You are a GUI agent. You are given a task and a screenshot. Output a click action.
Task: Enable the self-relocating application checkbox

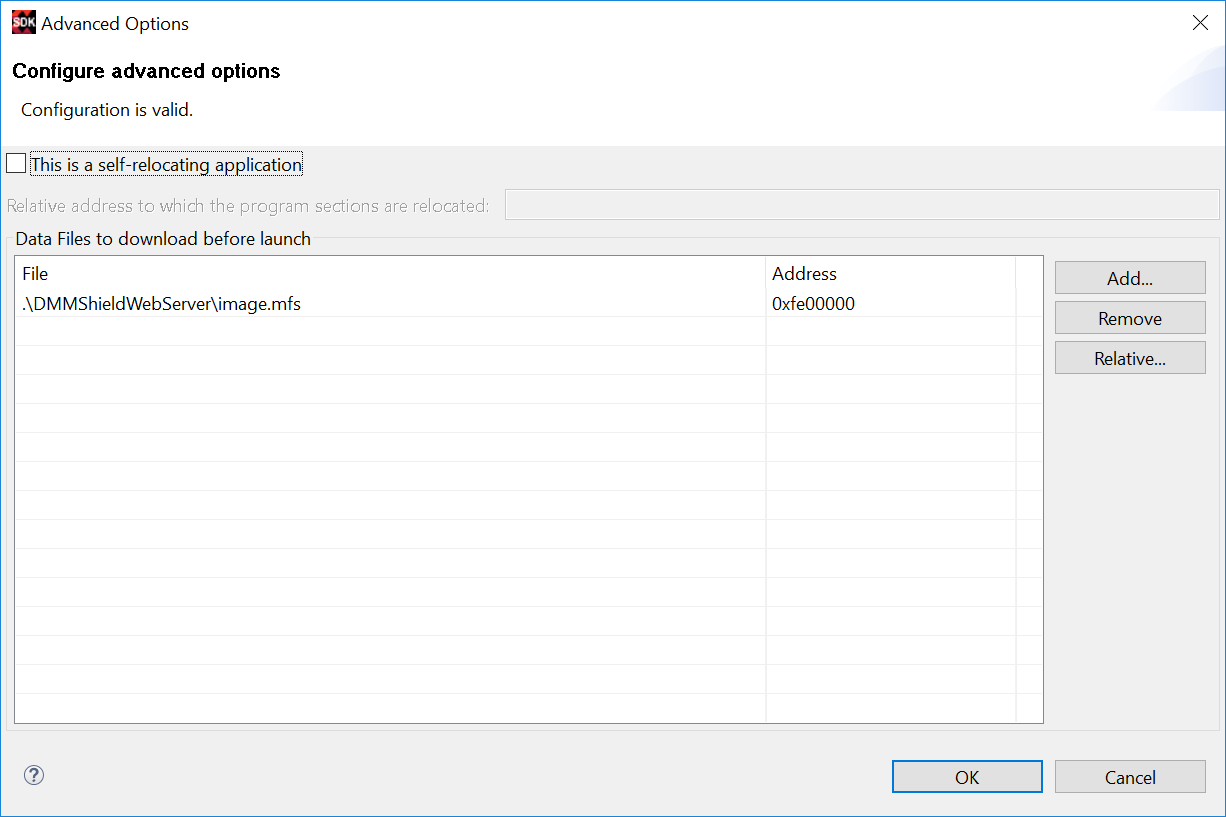point(16,163)
